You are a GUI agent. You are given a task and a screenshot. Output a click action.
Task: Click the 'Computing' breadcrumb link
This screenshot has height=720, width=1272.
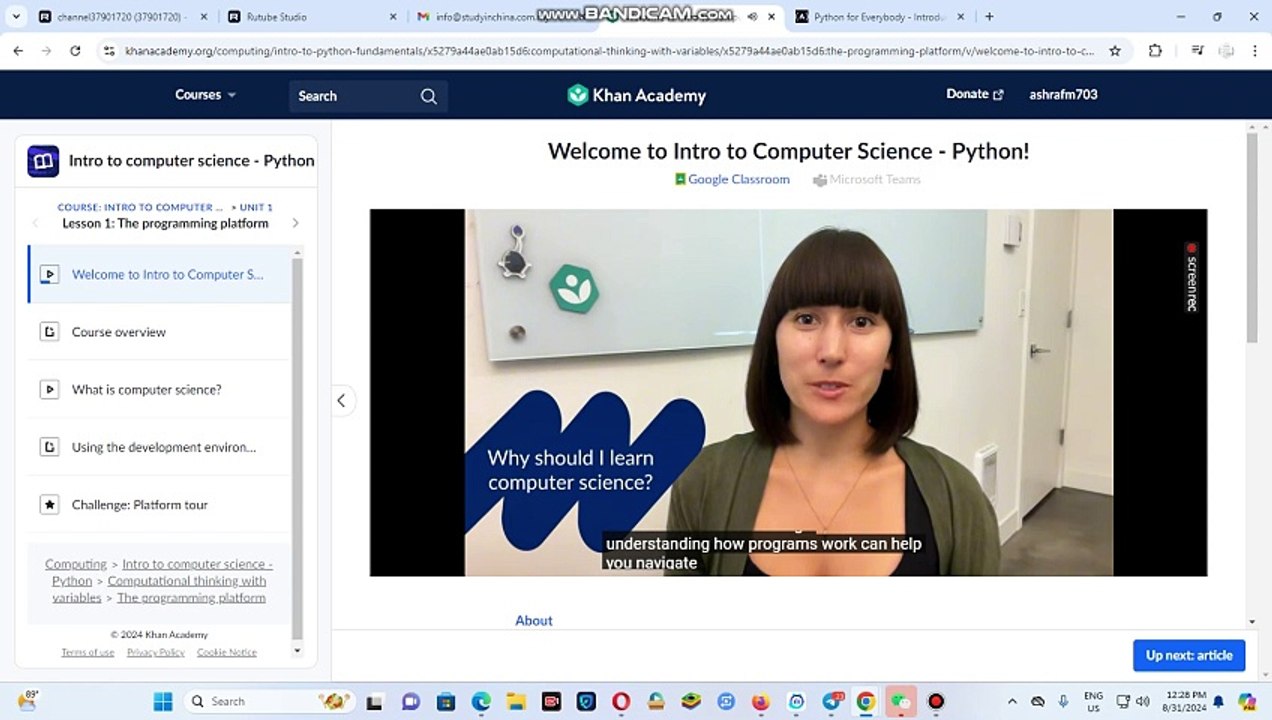[76, 564]
